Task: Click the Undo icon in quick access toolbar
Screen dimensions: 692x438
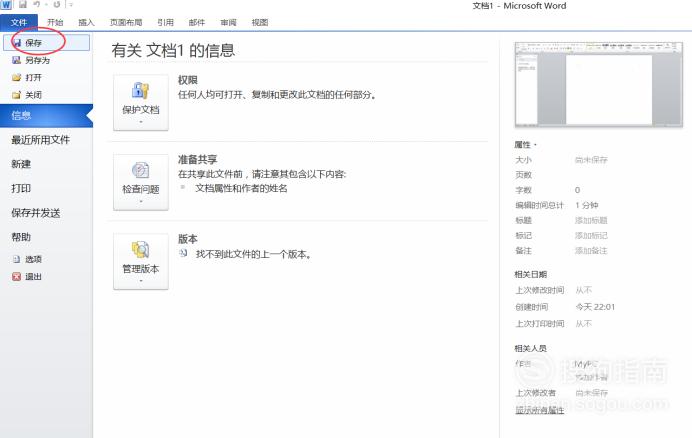Action: (x=37, y=5)
